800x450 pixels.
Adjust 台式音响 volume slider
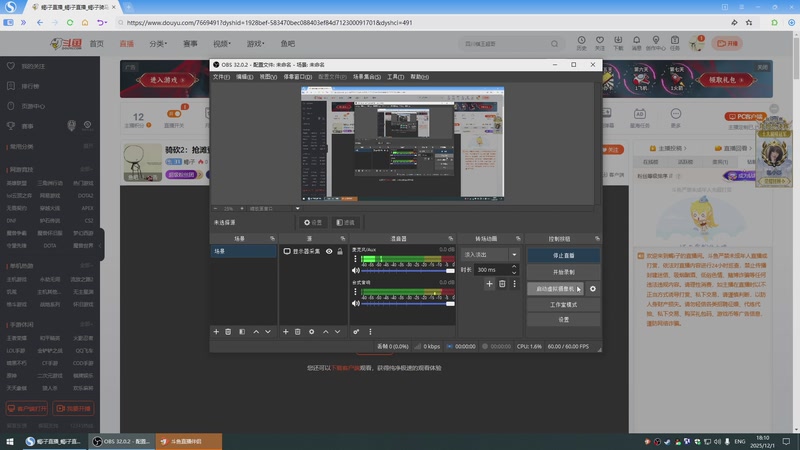[x=408, y=304]
